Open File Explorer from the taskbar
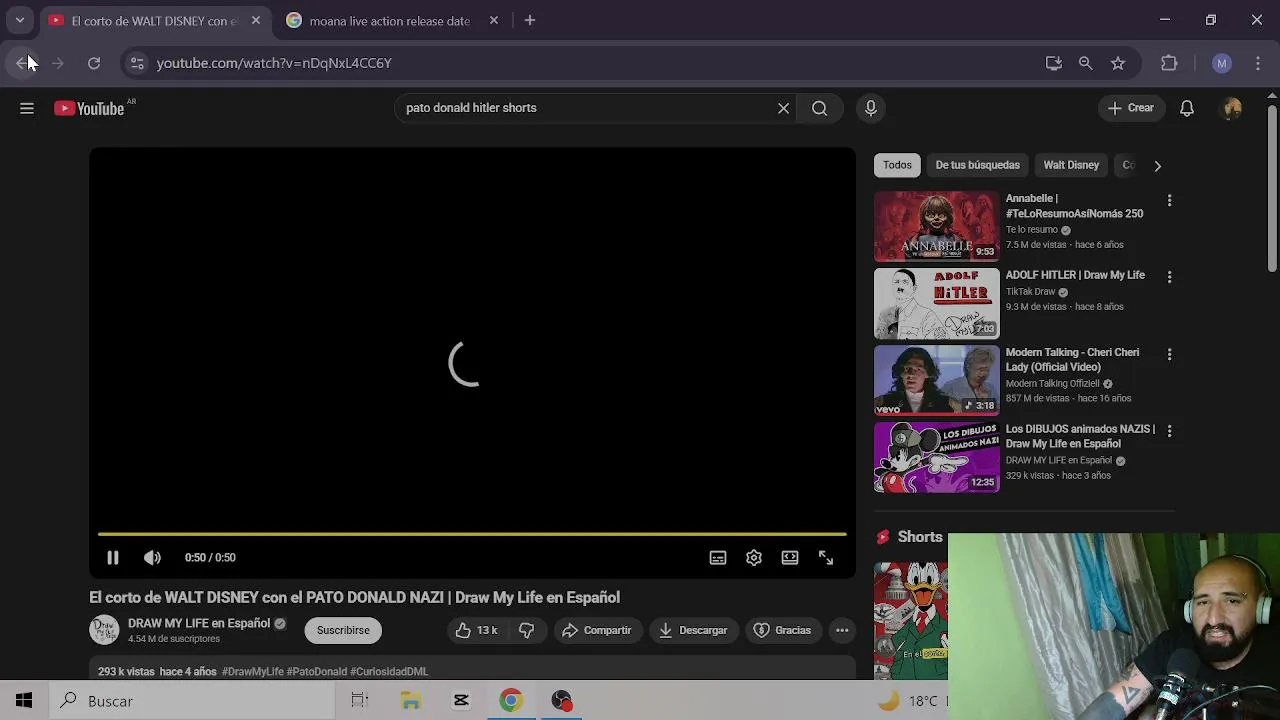 [411, 701]
